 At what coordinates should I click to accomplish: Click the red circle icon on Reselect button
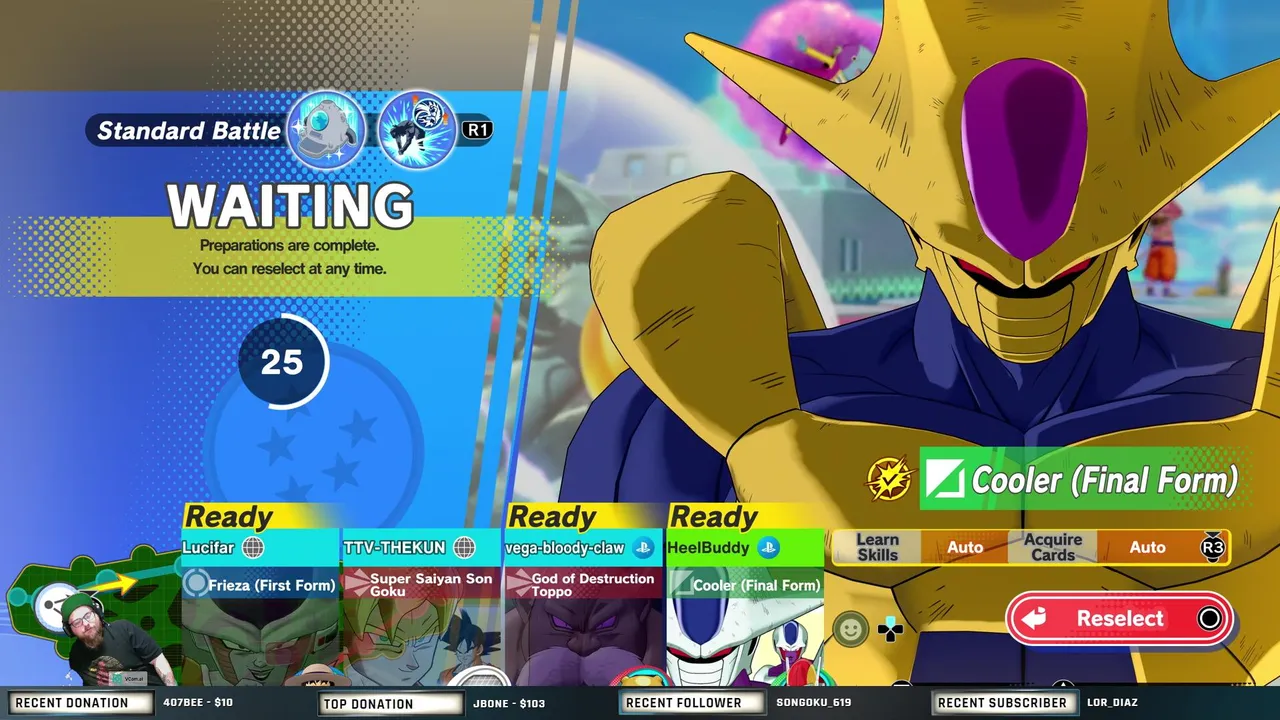pos(1209,619)
